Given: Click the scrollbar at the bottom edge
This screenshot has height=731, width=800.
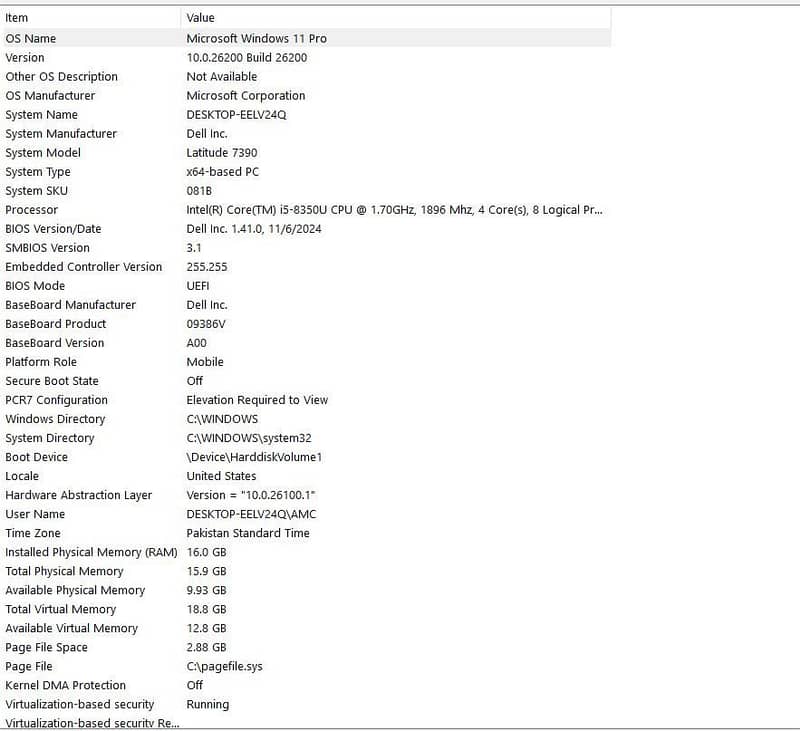Looking at the screenshot, I should [x=300, y=727].
